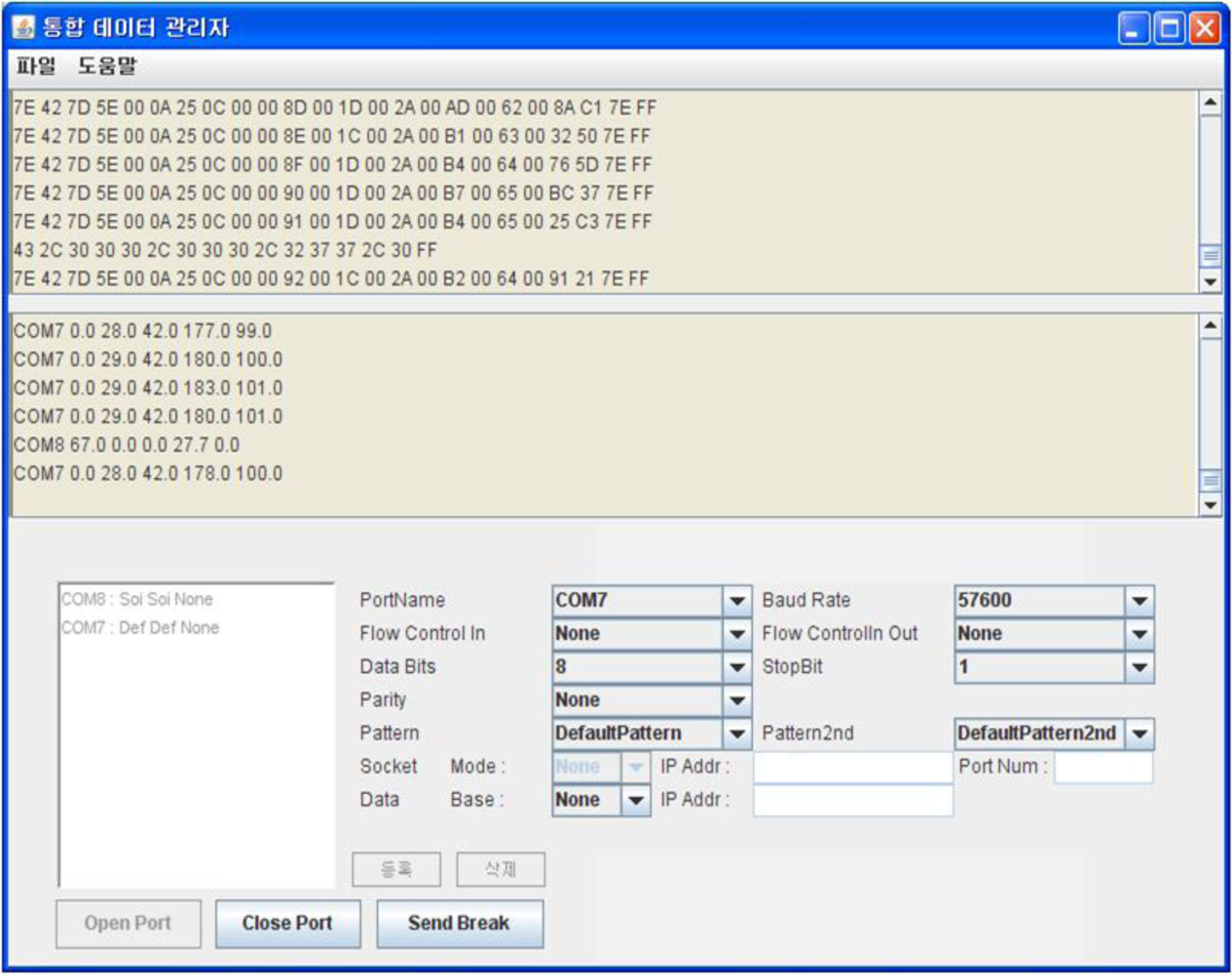Viewport: 1232px width, 974px height.
Task: Expand the PortName COM7 dropdown
Action: click(x=736, y=601)
